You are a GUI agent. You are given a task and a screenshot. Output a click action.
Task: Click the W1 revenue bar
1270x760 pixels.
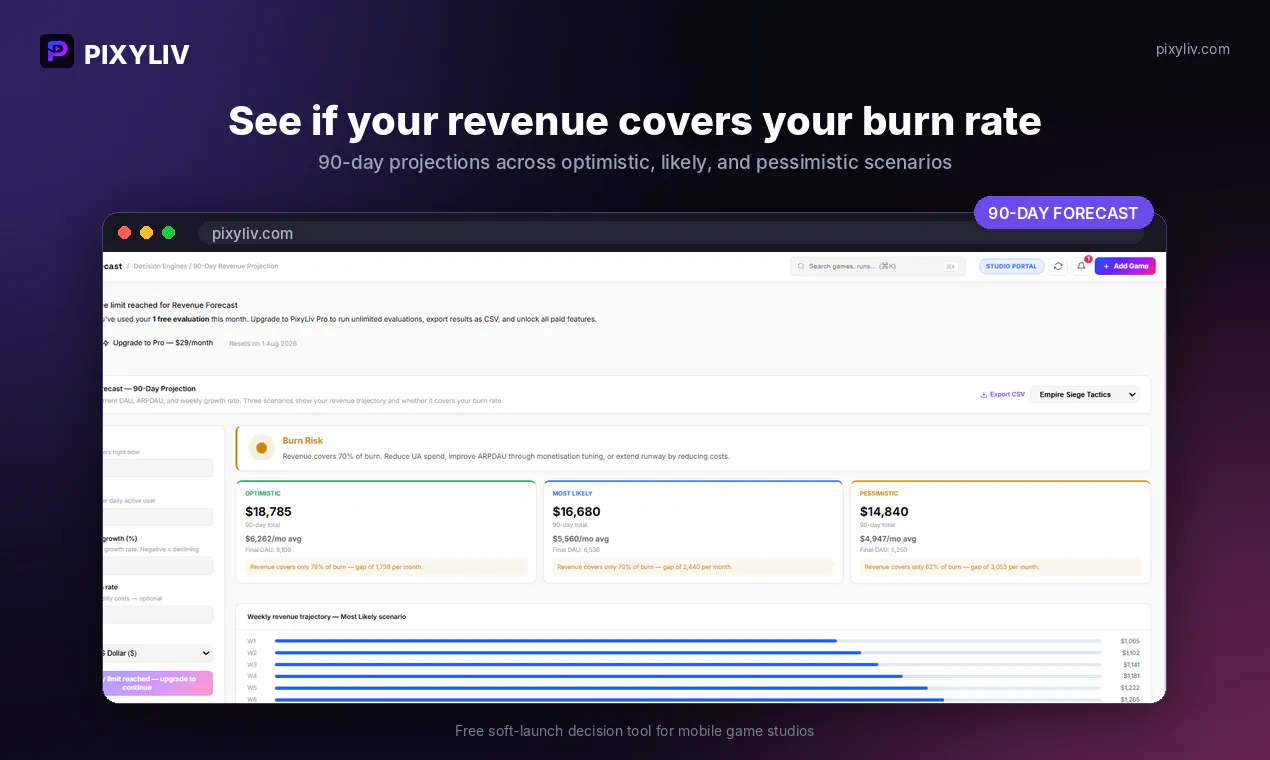coord(556,641)
